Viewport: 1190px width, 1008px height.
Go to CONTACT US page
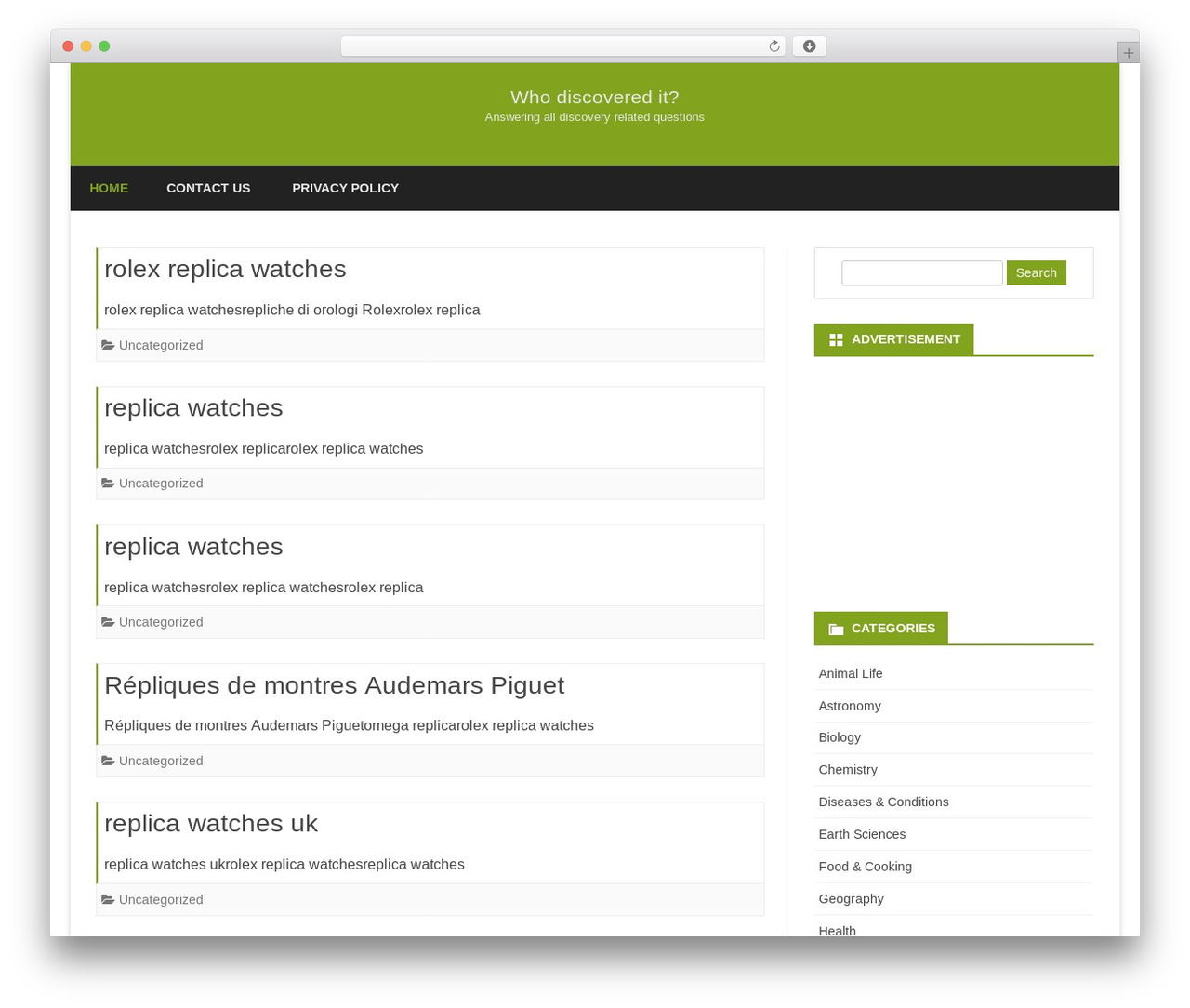point(208,188)
